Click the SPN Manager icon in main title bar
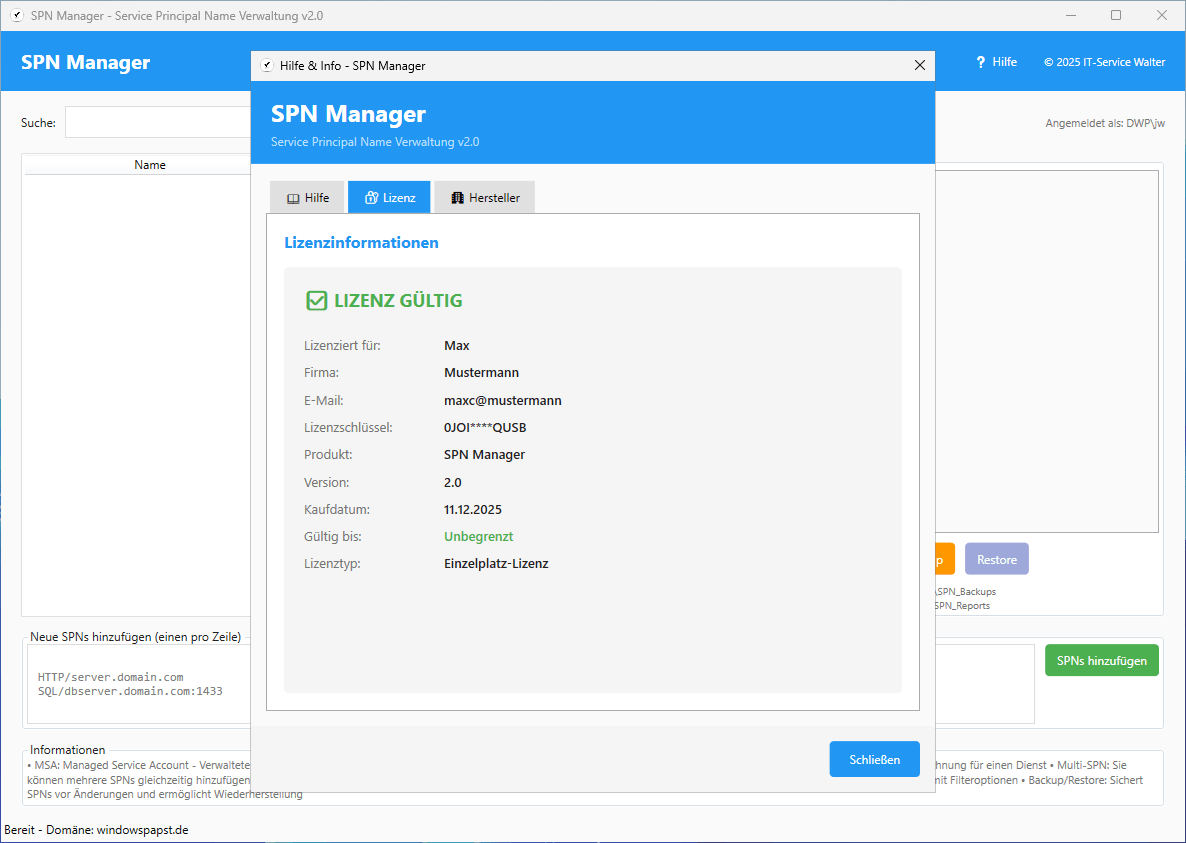 pos(17,16)
